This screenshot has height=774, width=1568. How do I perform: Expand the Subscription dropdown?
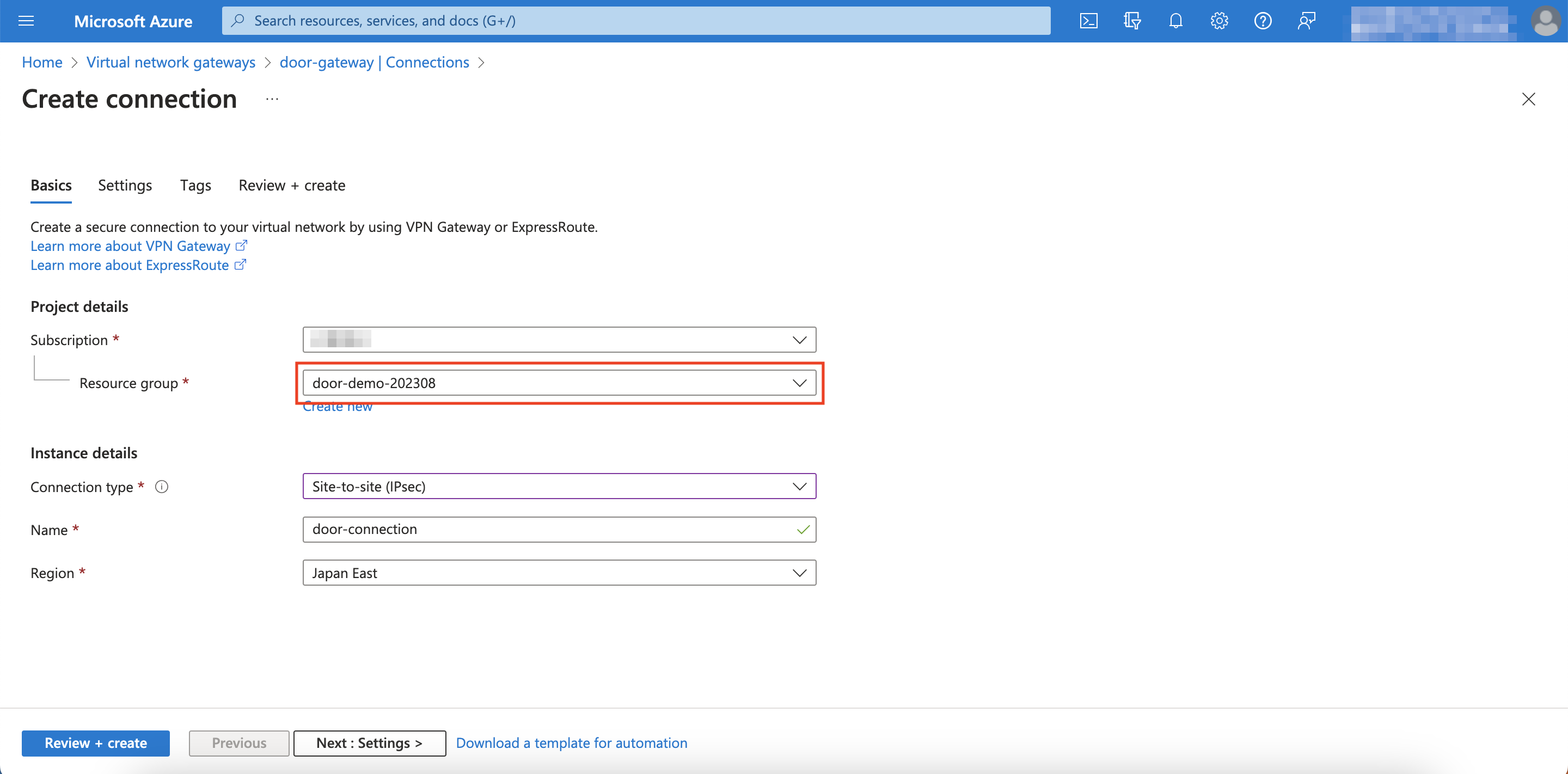click(x=559, y=340)
